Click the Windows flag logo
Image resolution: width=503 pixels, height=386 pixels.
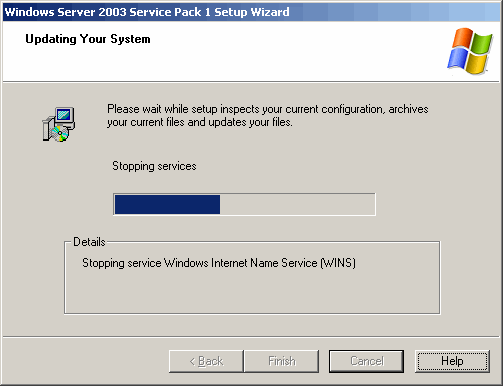(470, 51)
